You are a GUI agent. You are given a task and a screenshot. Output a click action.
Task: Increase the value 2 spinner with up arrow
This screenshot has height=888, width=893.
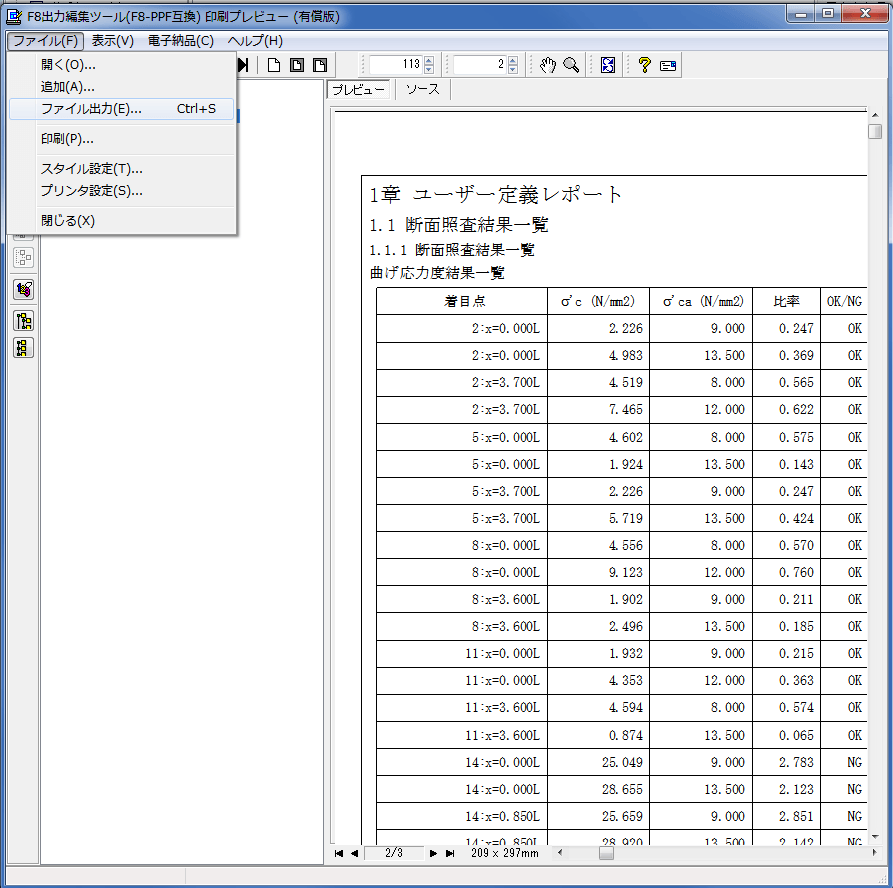tap(513, 60)
